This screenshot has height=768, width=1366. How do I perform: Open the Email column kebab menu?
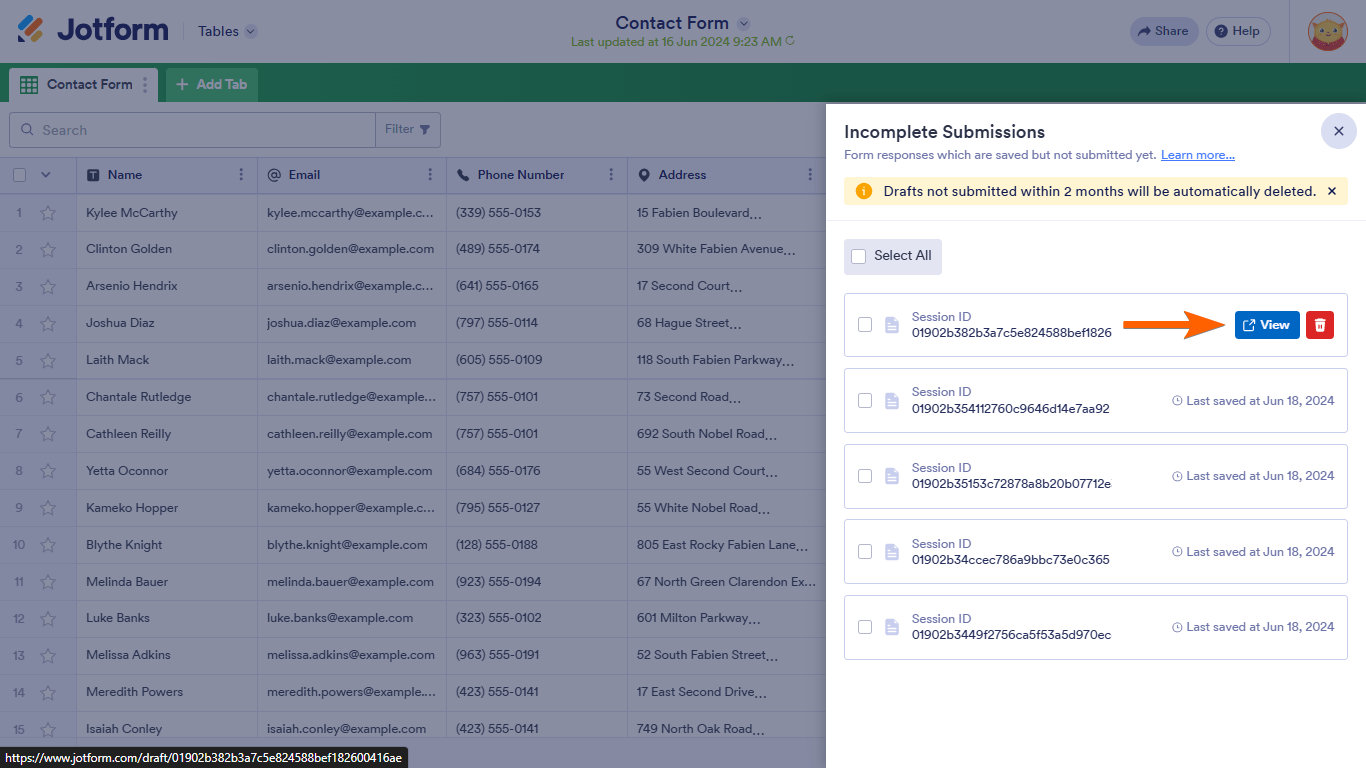[431, 175]
